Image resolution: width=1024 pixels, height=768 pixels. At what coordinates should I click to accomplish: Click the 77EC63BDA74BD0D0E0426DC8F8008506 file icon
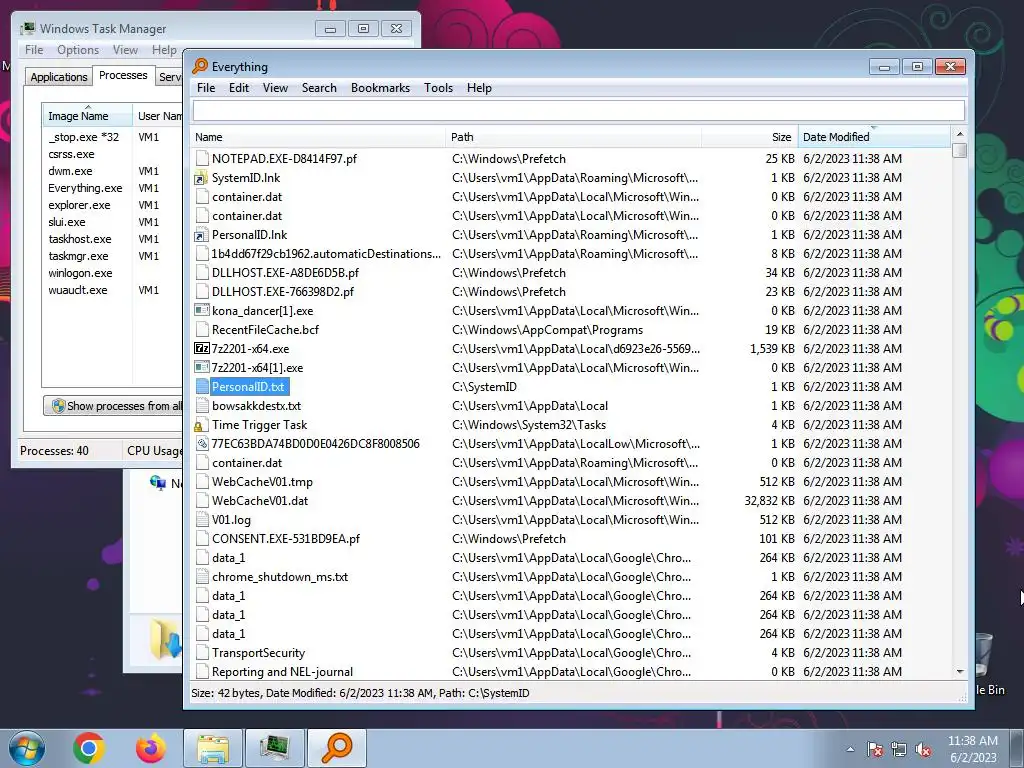pyautogui.click(x=202, y=444)
